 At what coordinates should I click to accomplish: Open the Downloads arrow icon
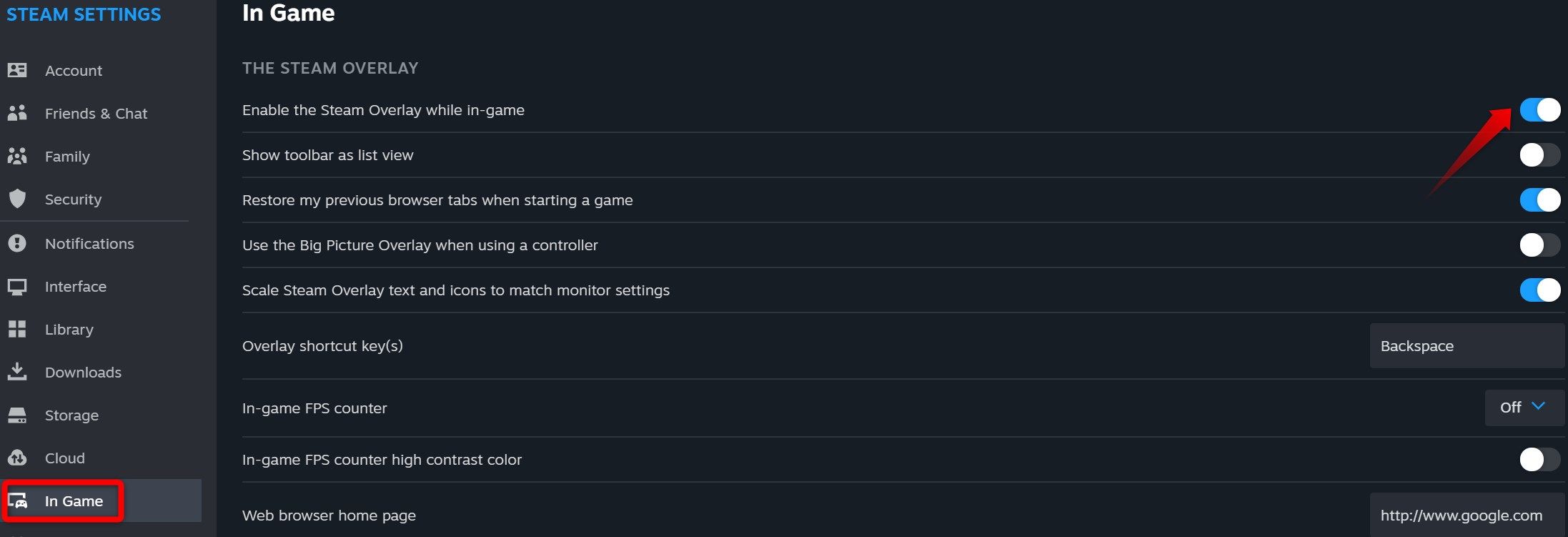tap(18, 372)
